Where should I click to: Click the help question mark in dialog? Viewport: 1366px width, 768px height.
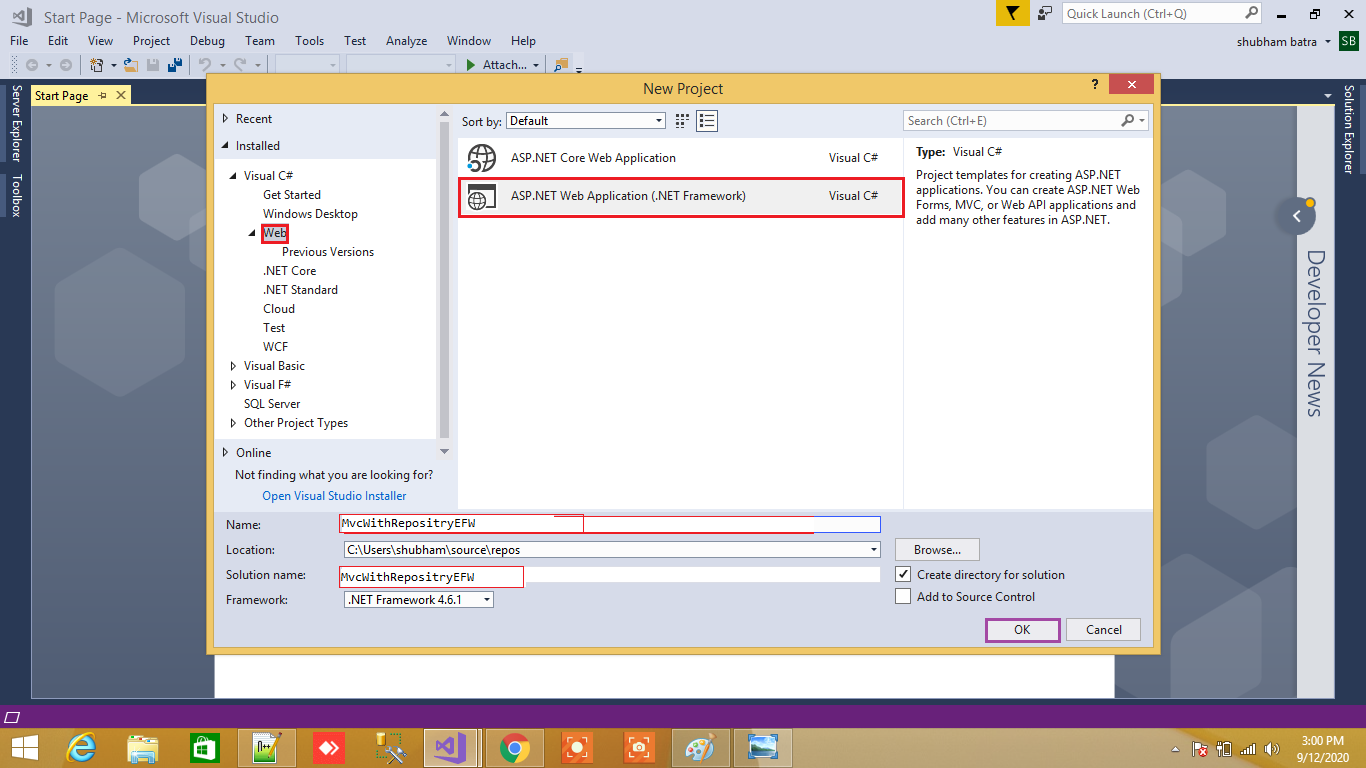pos(1095,85)
